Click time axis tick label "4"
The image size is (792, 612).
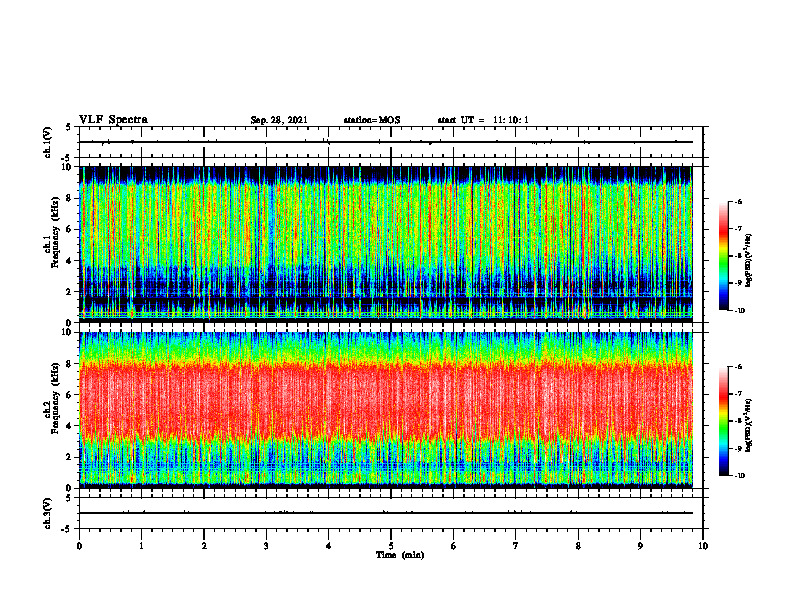[329, 546]
